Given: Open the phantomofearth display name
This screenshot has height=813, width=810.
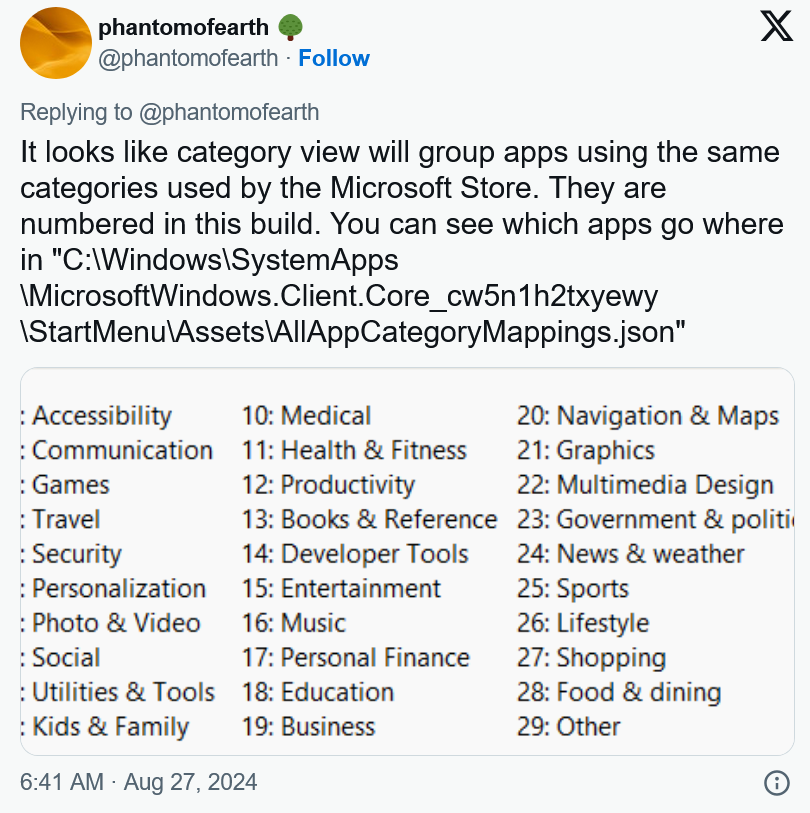Looking at the screenshot, I should tap(184, 27).
